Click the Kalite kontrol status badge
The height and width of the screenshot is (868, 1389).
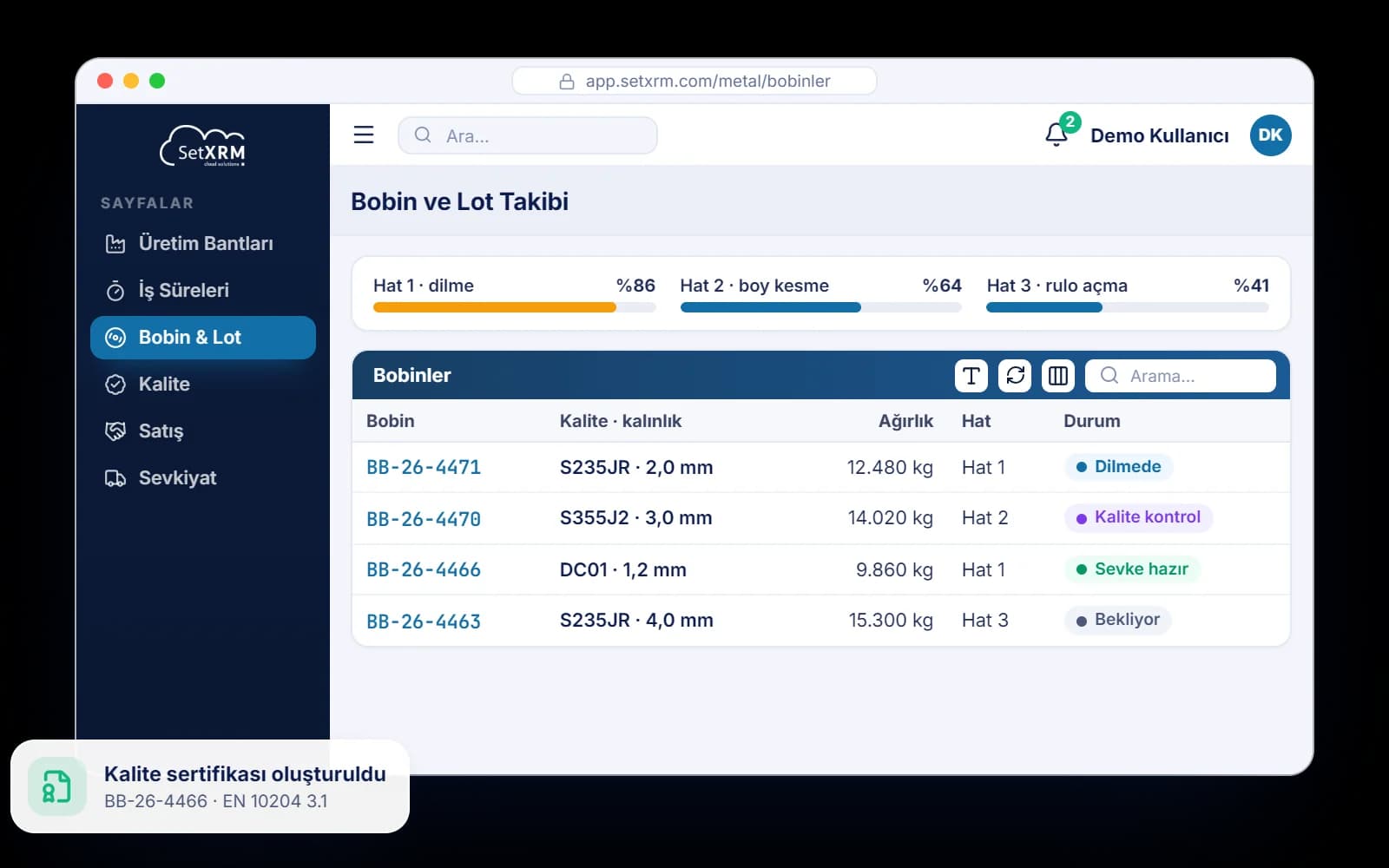tap(1138, 517)
